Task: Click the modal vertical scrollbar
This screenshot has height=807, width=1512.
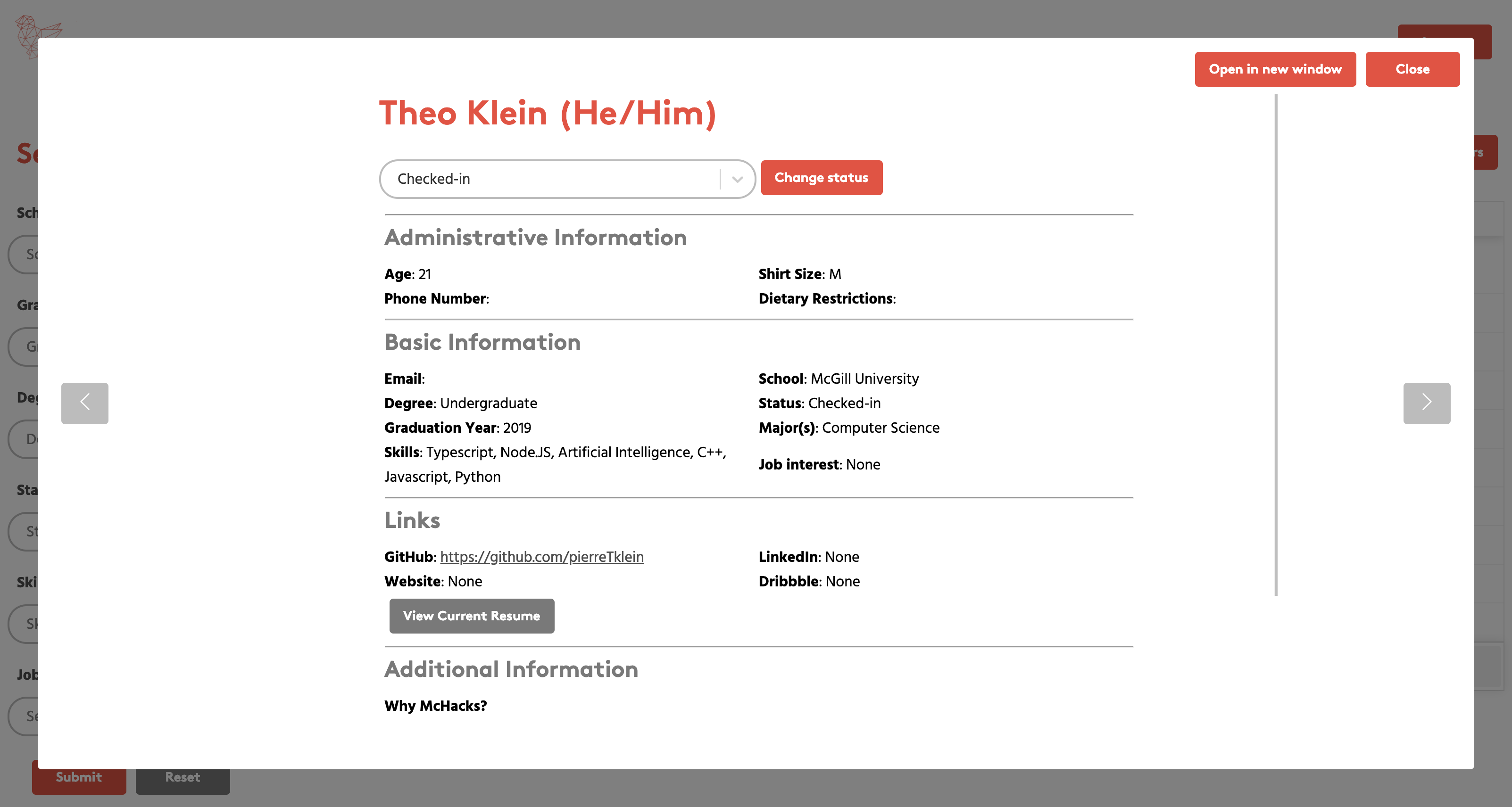Action: [x=1275, y=345]
